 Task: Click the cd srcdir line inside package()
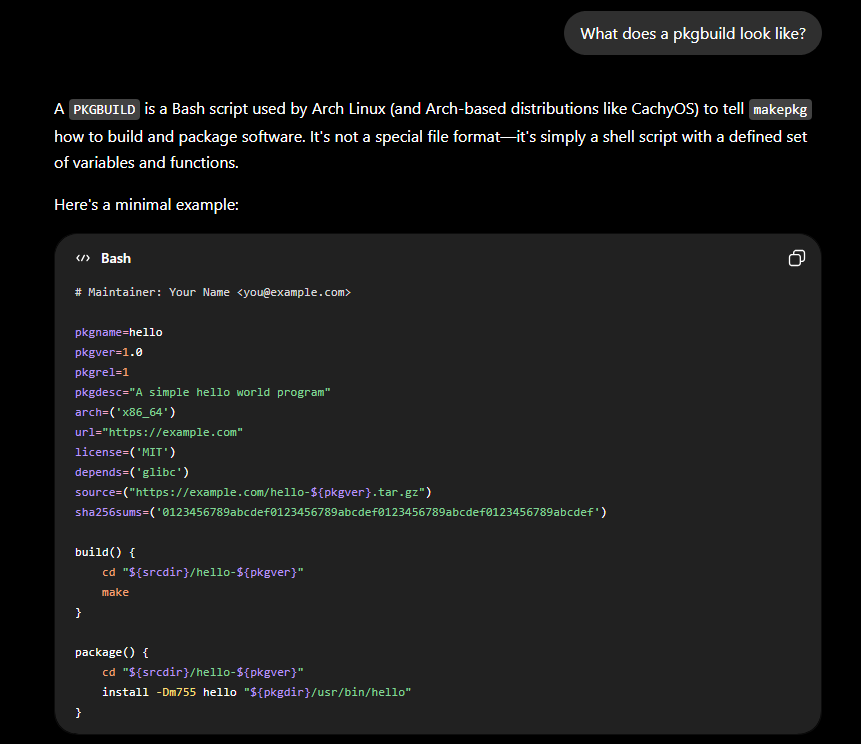pos(203,672)
